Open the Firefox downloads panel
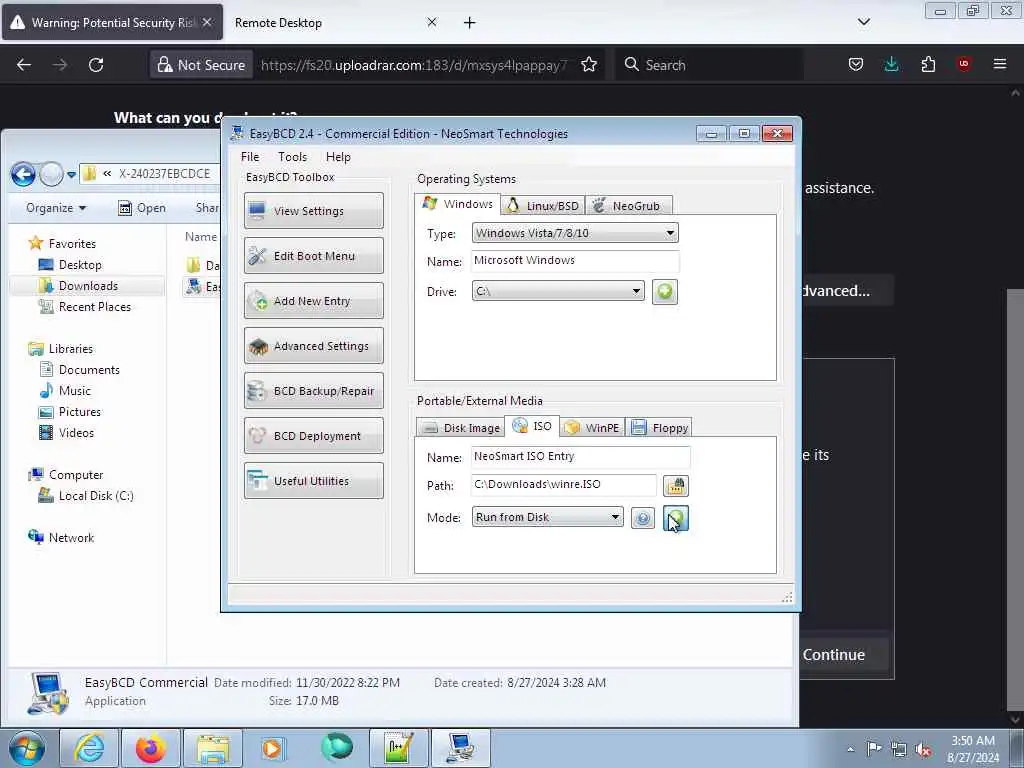 (891, 65)
